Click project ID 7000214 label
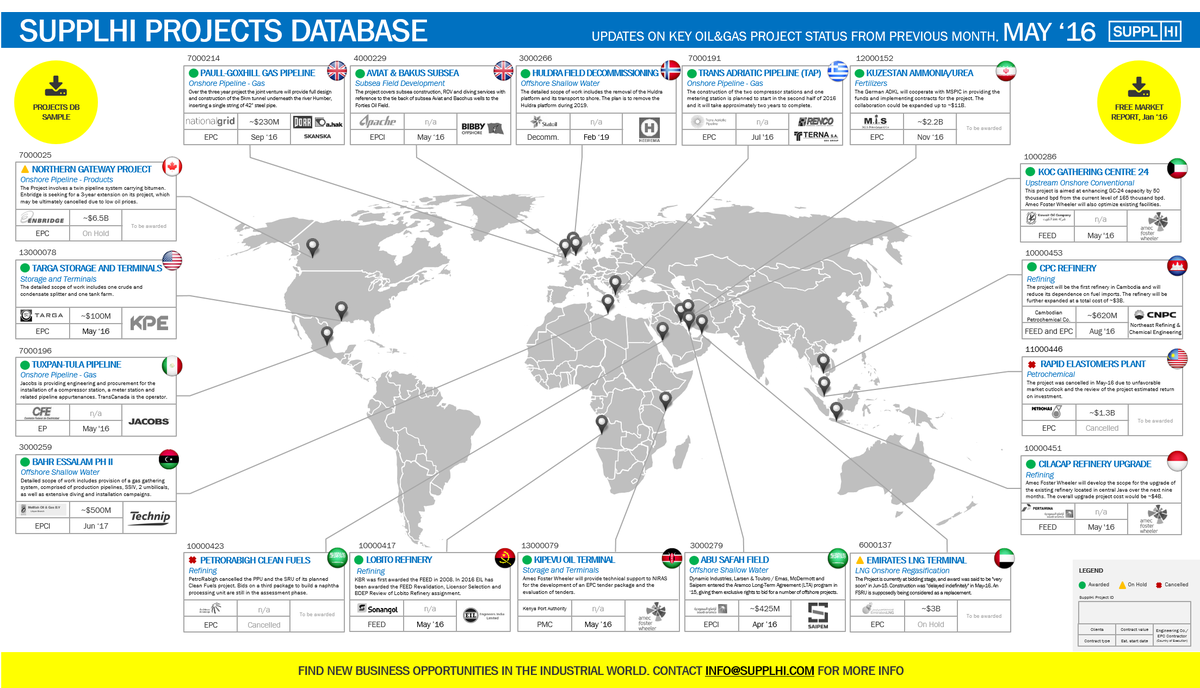 204,58
